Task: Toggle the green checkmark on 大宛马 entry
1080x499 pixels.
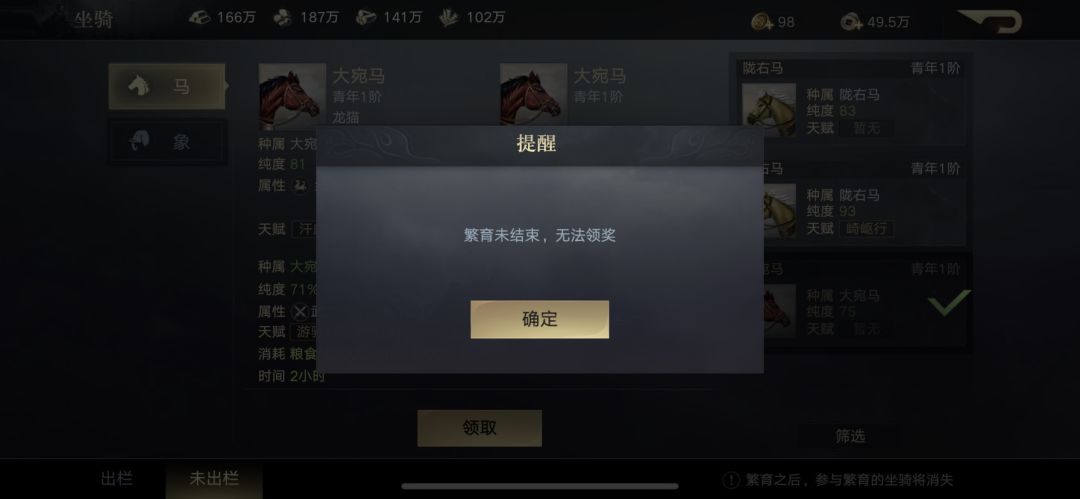Action: pos(949,302)
